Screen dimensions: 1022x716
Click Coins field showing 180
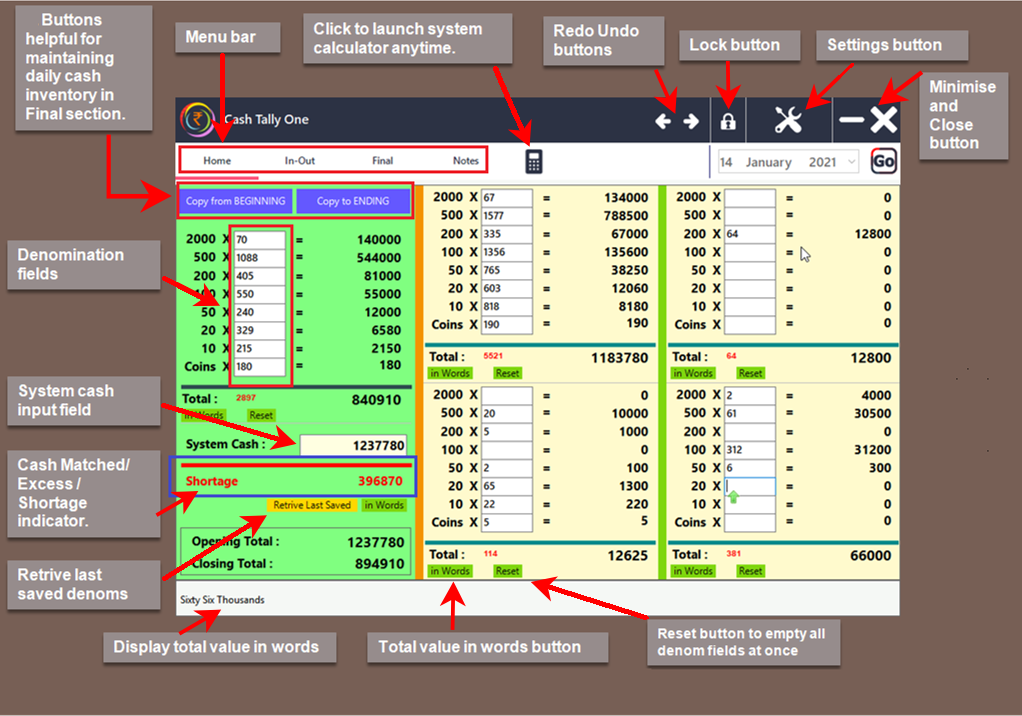pyautogui.click(x=259, y=367)
